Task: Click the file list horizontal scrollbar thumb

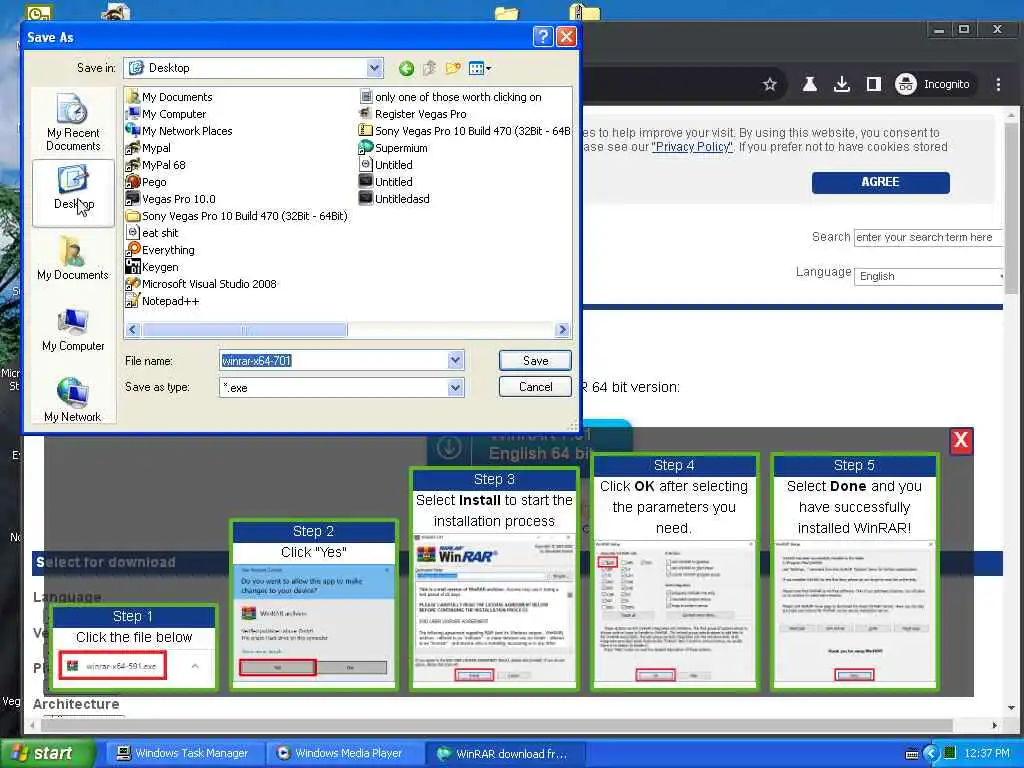Action: click(244, 330)
